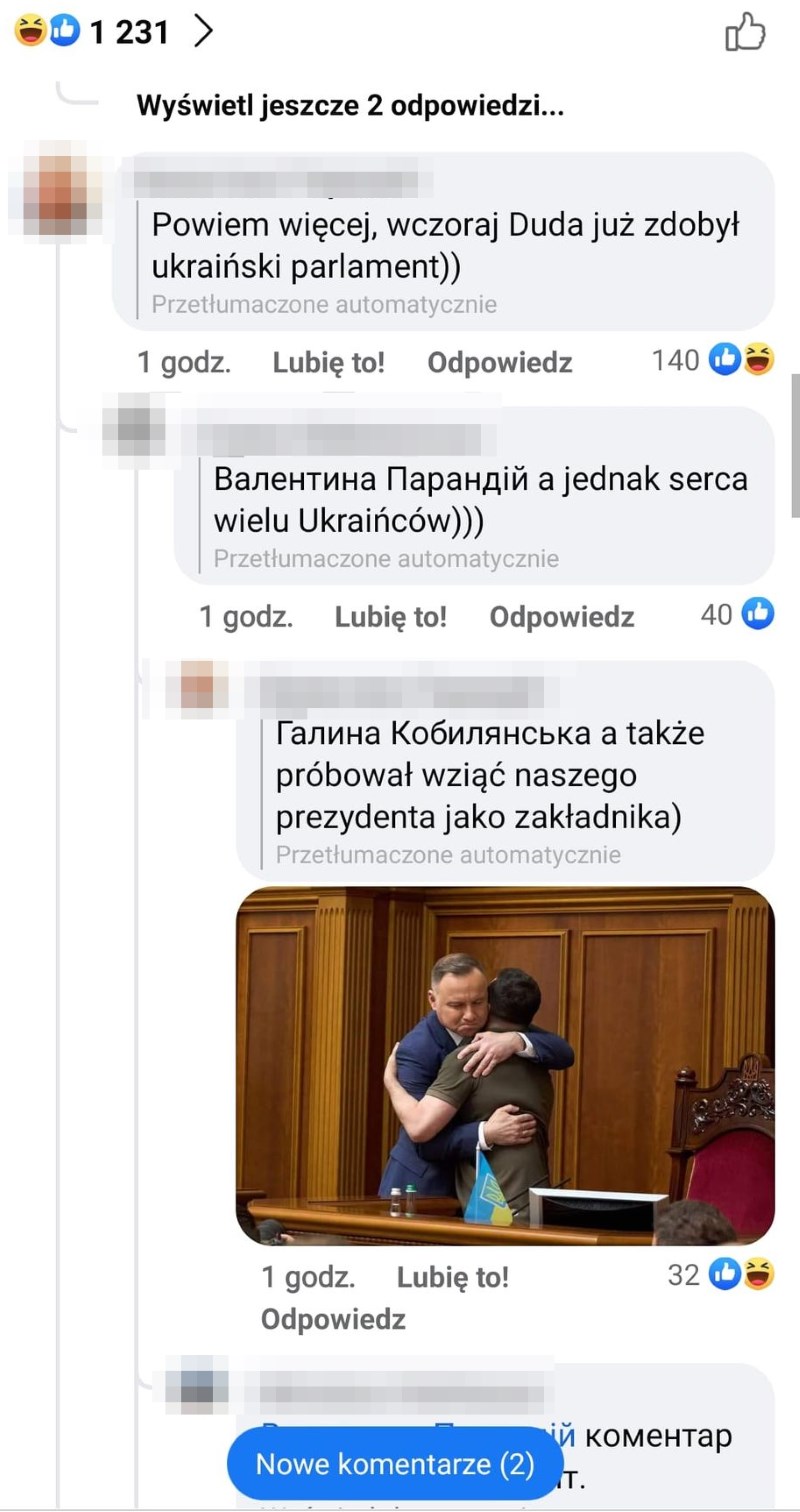This screenshot has height=1512, width=800.
Task: Open the photo of two men hugging
Action: [505, 1065]
